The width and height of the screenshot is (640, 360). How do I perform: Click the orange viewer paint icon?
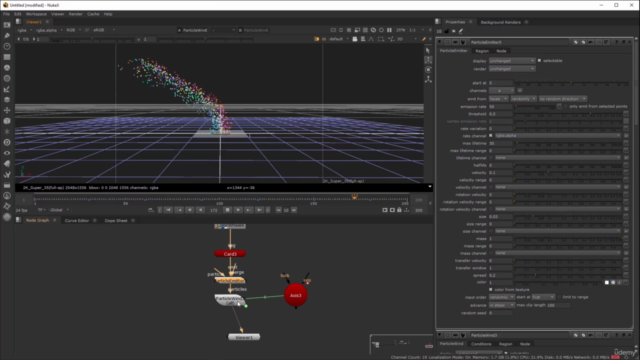tap(424, 39)
